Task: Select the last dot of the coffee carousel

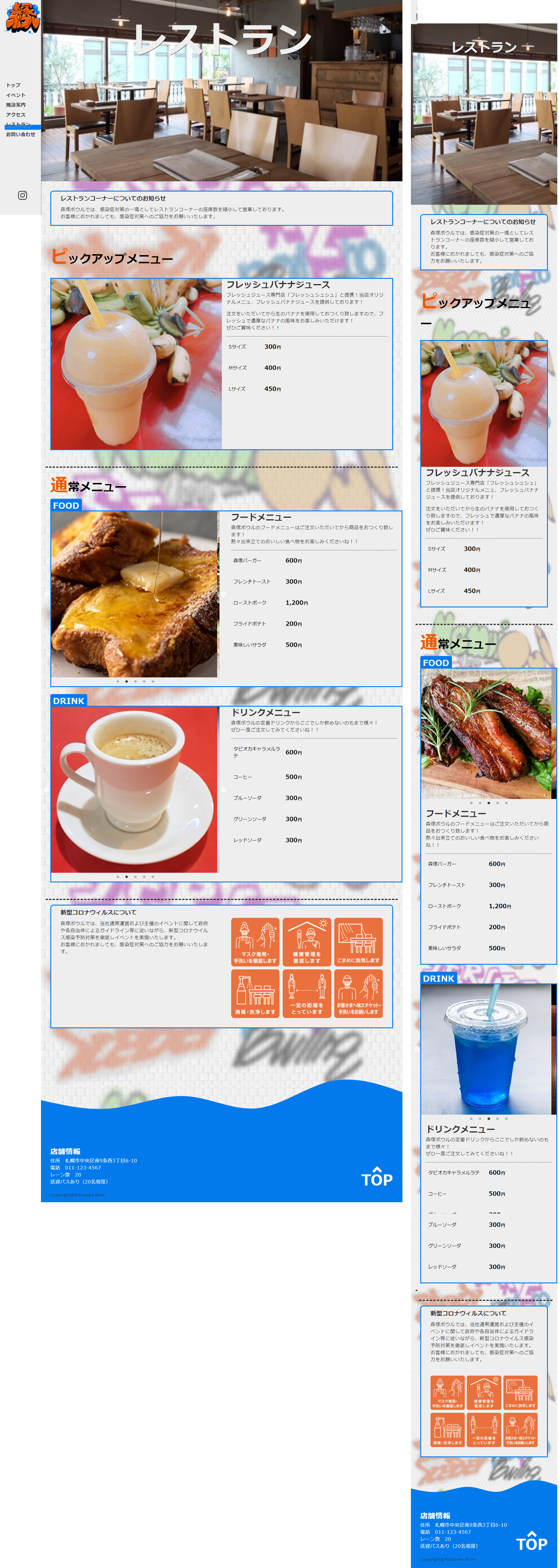Action: pos(153,877)
